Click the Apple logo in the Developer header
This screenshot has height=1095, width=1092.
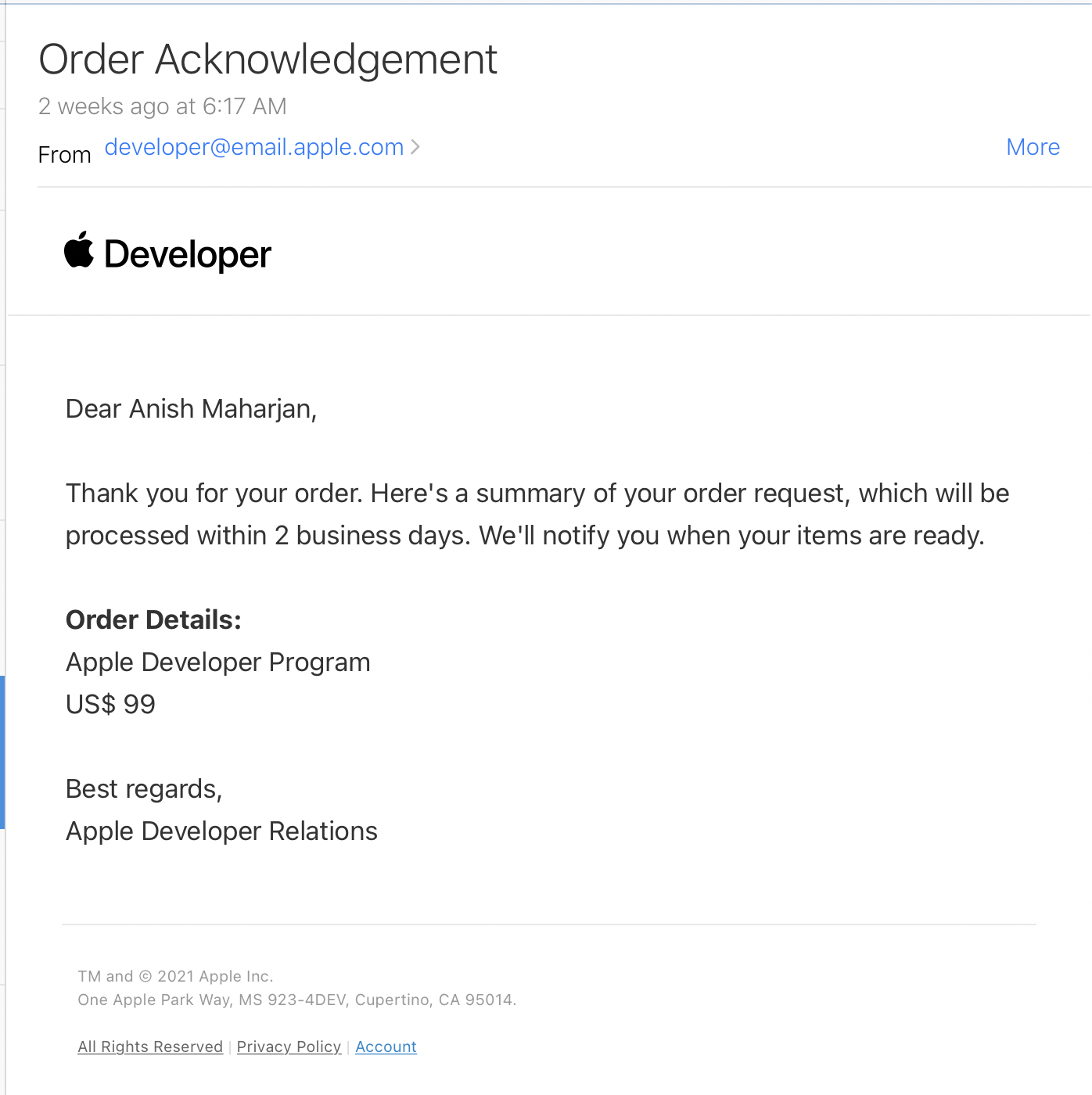tap(79, 250)
